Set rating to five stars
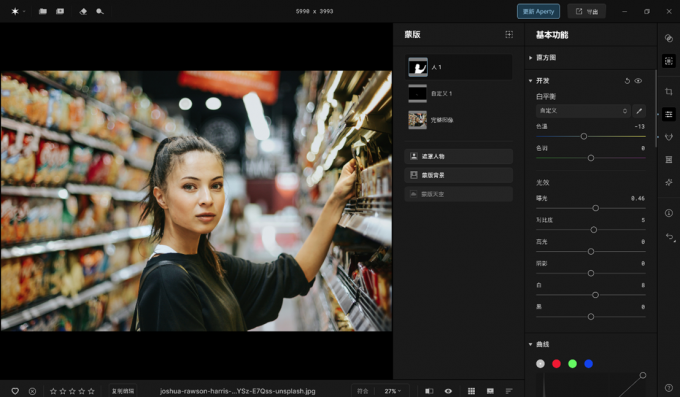Viewport: 680px width, 397px height. [91, 391]
